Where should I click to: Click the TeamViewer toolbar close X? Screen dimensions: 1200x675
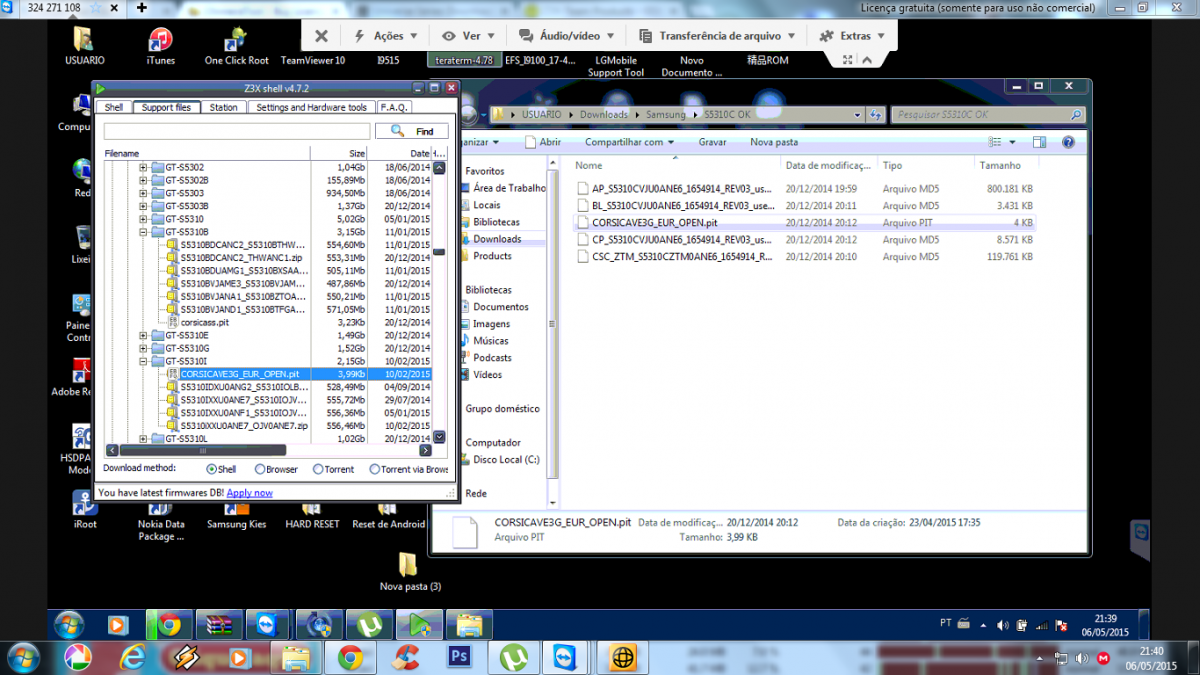321,35
